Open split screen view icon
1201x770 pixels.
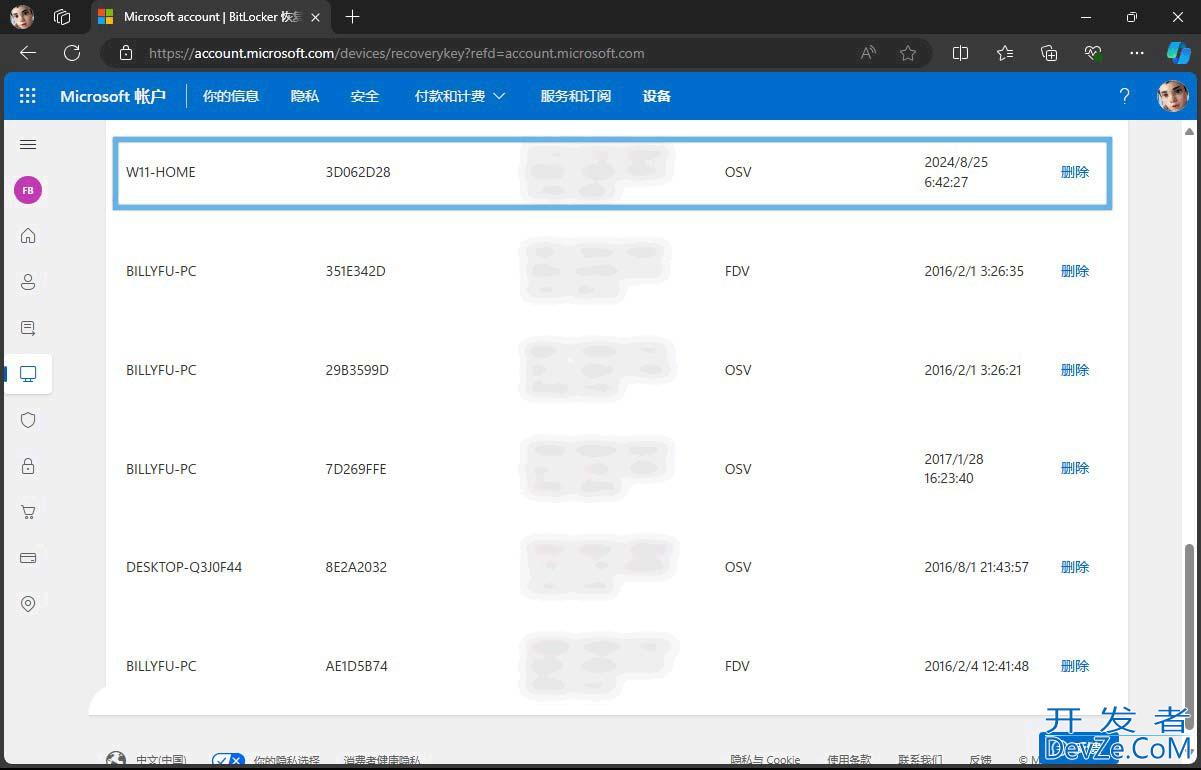[960, 53]
